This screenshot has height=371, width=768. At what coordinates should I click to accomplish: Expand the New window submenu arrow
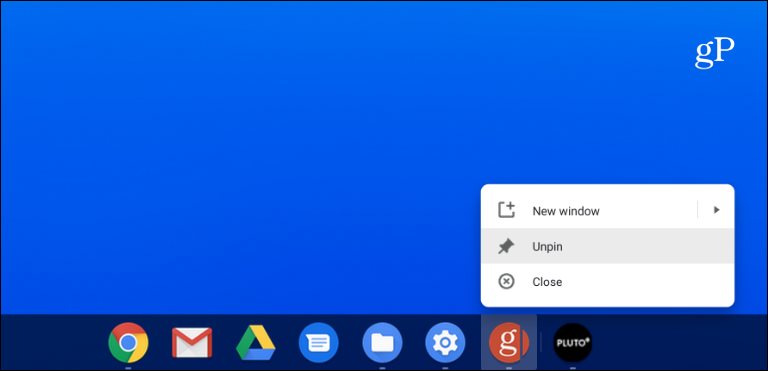click(x=716, y=210)
